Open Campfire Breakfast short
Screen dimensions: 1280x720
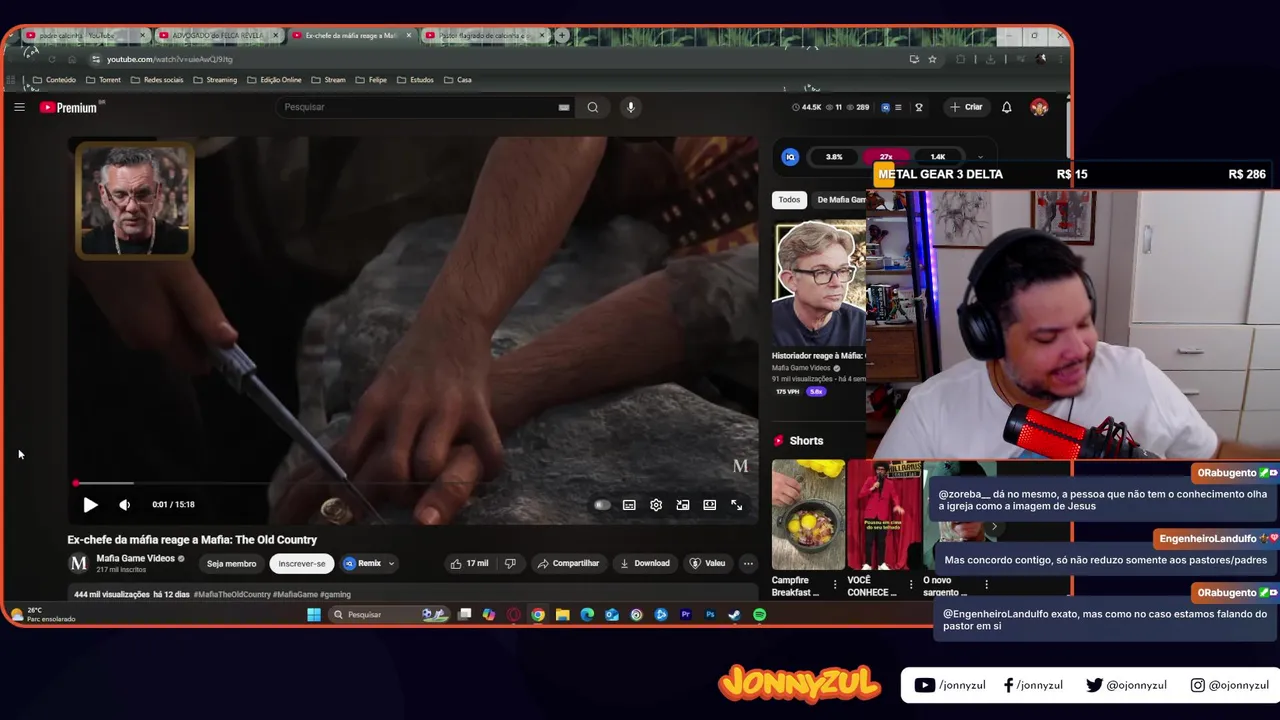point(808,514)
